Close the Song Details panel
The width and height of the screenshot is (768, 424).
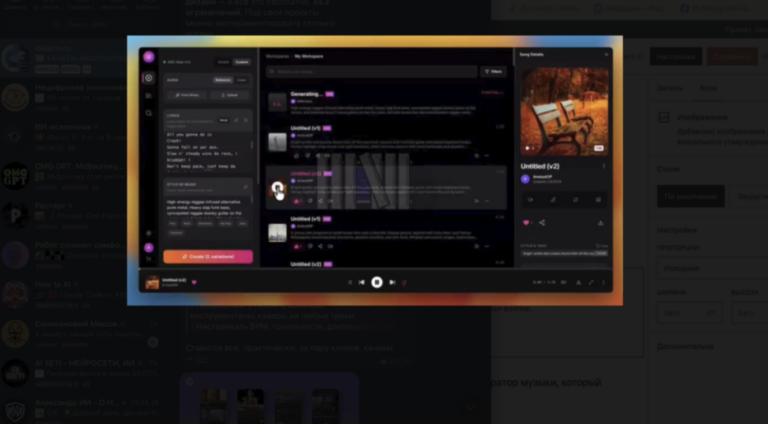pyautogui.click(x=606, y=54)
